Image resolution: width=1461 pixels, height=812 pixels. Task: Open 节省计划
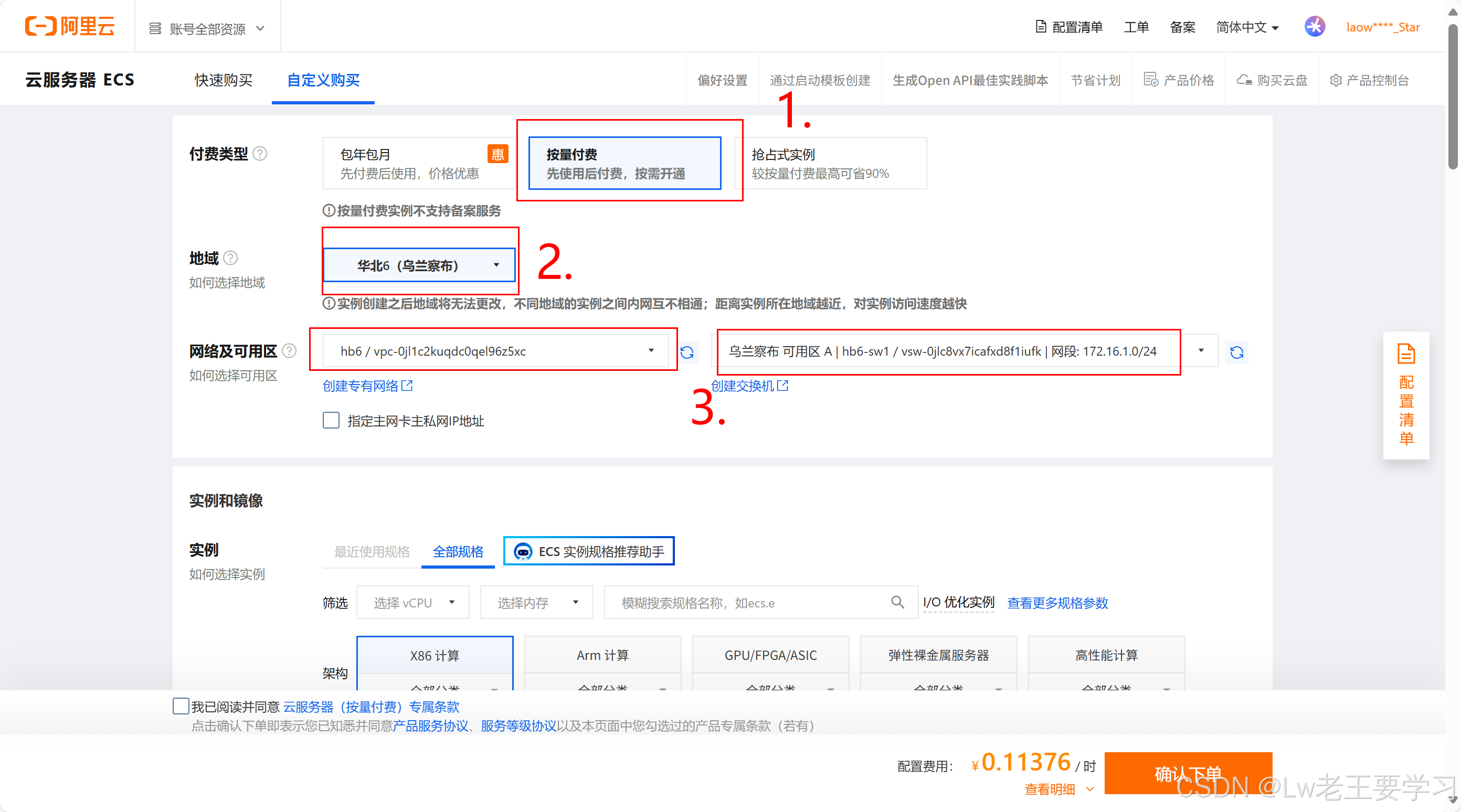pos(1095,80)
